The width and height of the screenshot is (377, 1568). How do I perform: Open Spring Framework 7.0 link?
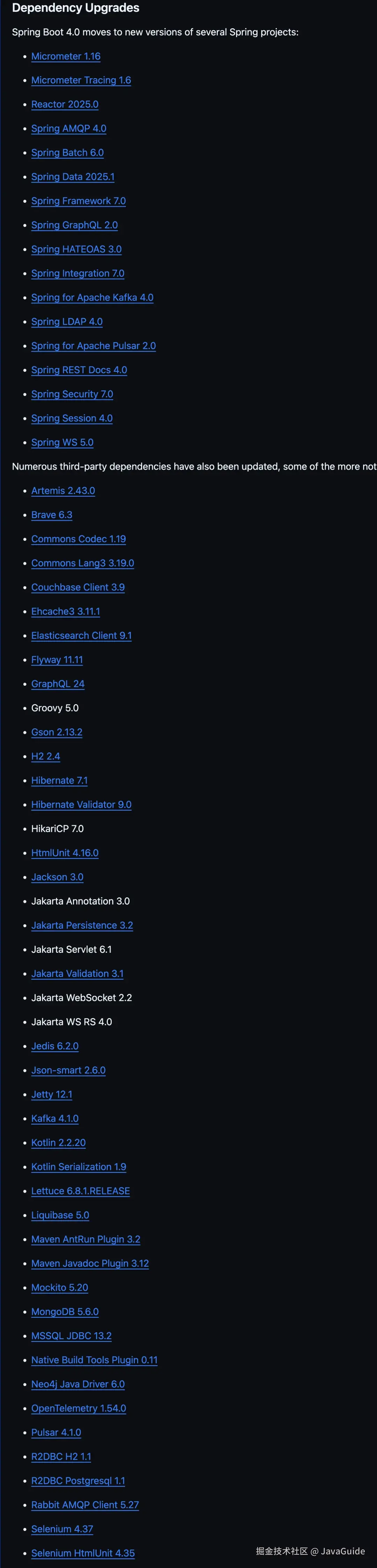tap(79, 201)
